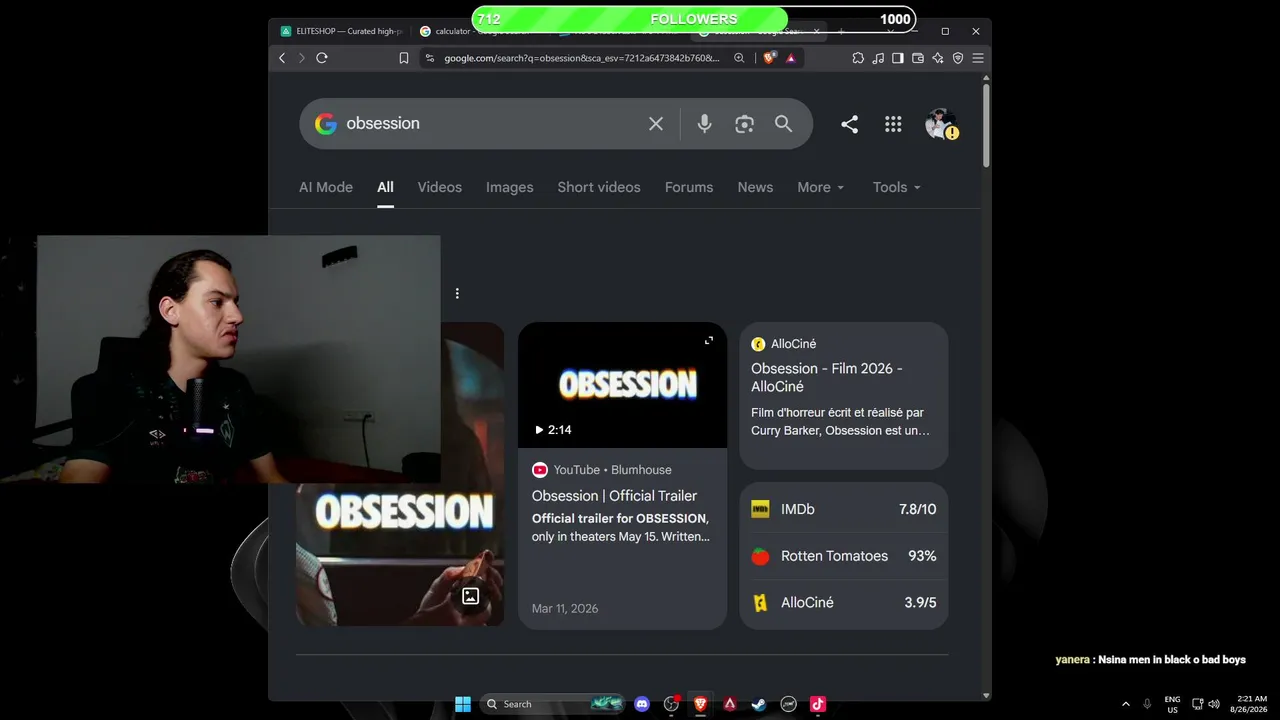The height and width of the screenshot is (720, 1280).
Task: Submit search with magnifying glass icon
Action: [x=783, y=124]
